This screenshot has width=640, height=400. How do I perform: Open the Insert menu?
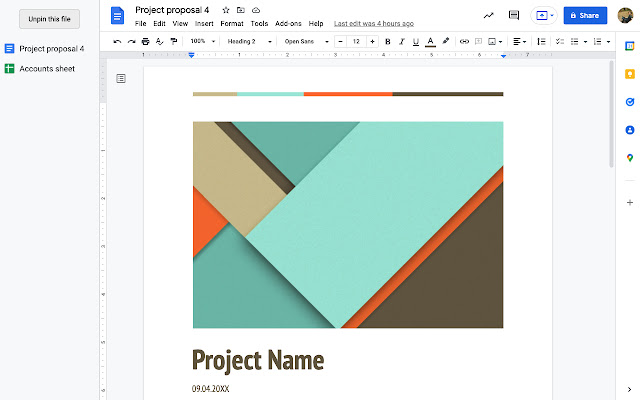tap(204, 23)
